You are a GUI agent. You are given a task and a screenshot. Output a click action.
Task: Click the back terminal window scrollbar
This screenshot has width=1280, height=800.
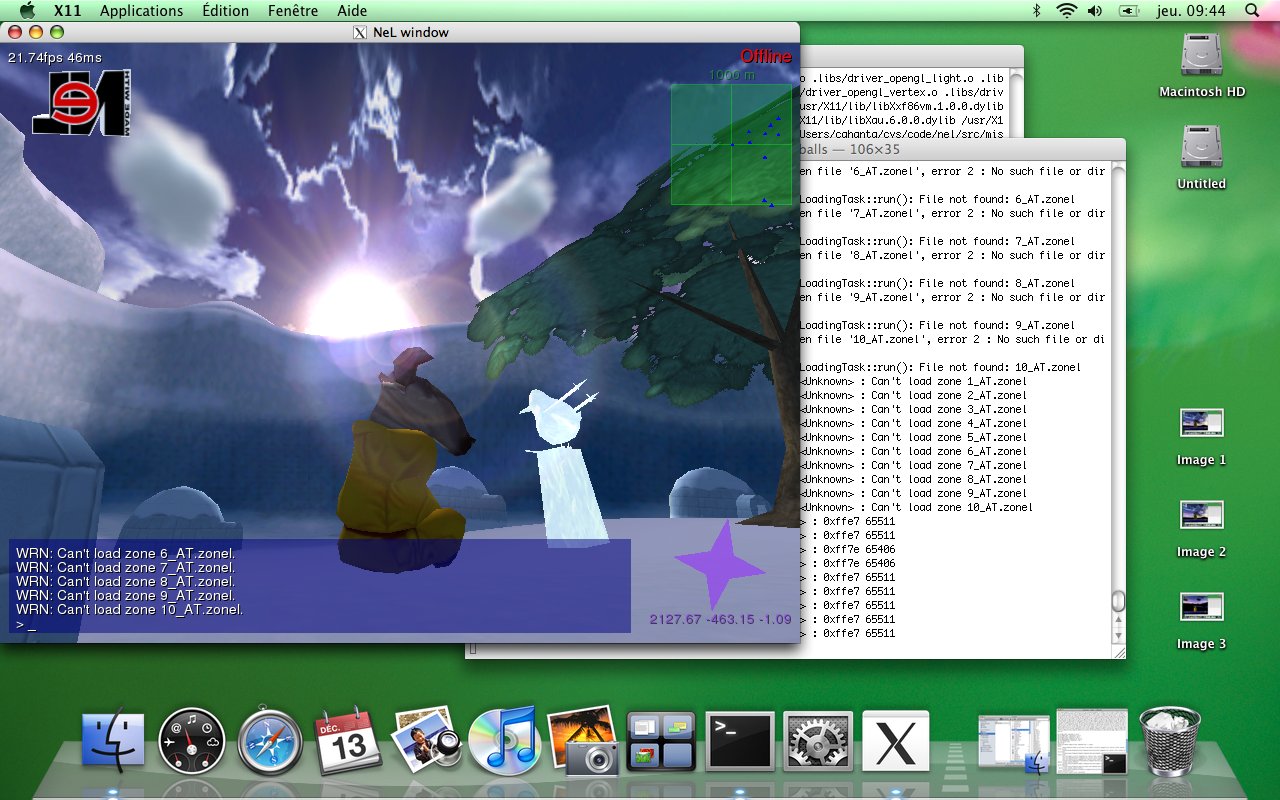[1017, 103]
